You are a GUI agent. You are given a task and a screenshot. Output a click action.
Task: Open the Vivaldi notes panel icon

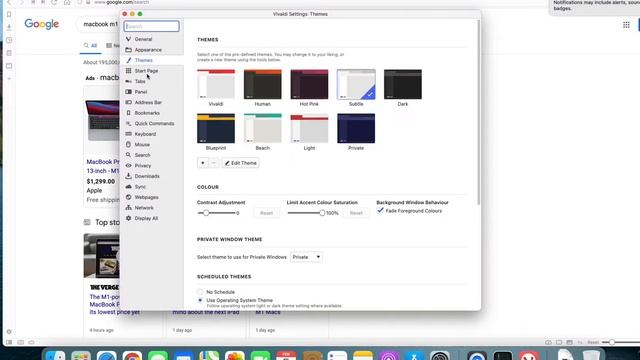tap(9, 53)
